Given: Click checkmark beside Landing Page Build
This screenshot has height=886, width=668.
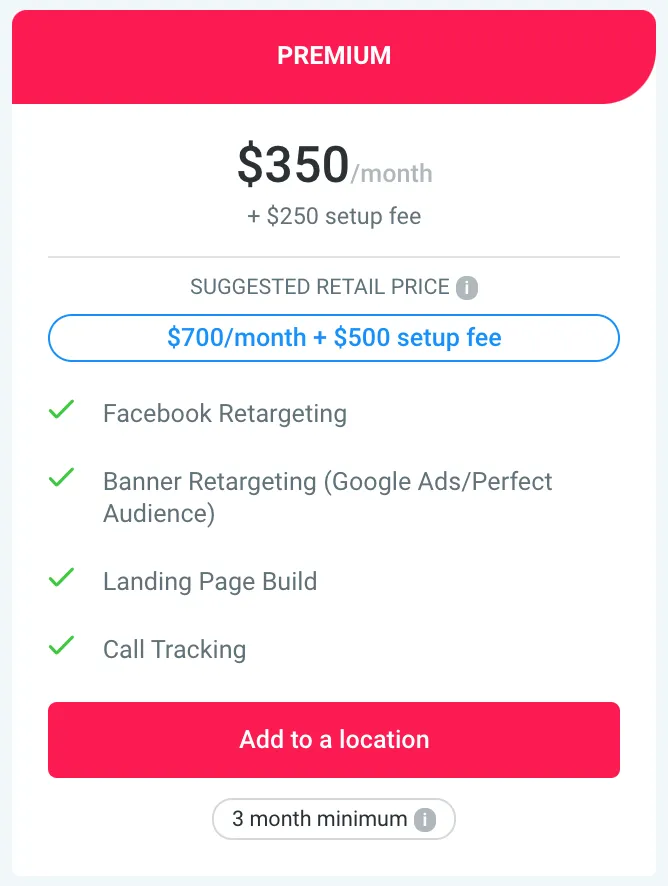Looking at the screenshot, I should coord(62,577).
